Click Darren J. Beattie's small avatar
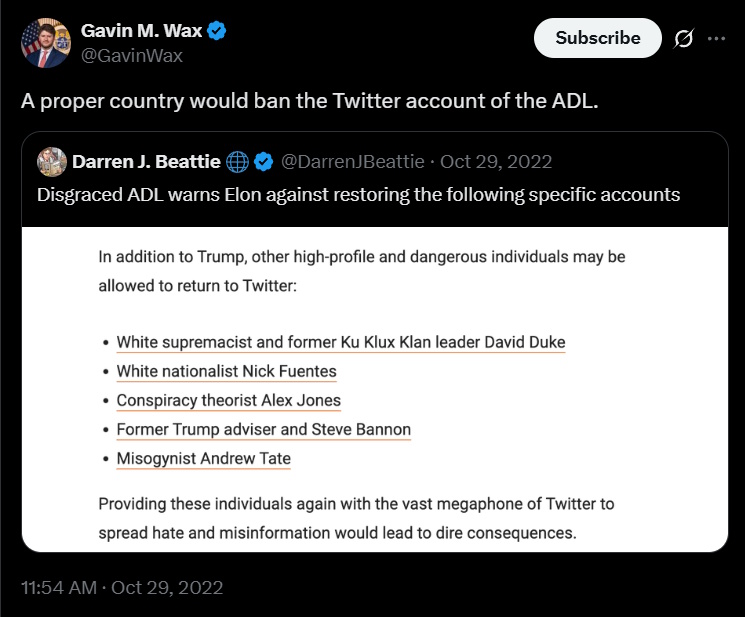This screenshot has width=745, height=617. pyautogui.click(x=51, y=161)
